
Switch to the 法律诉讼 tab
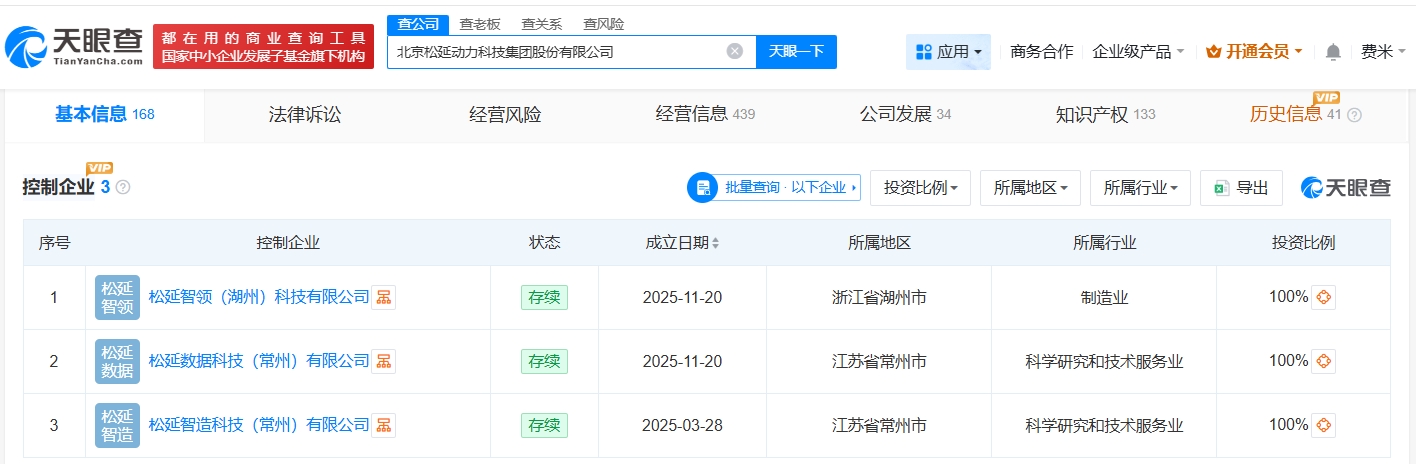tap(305, 115)
